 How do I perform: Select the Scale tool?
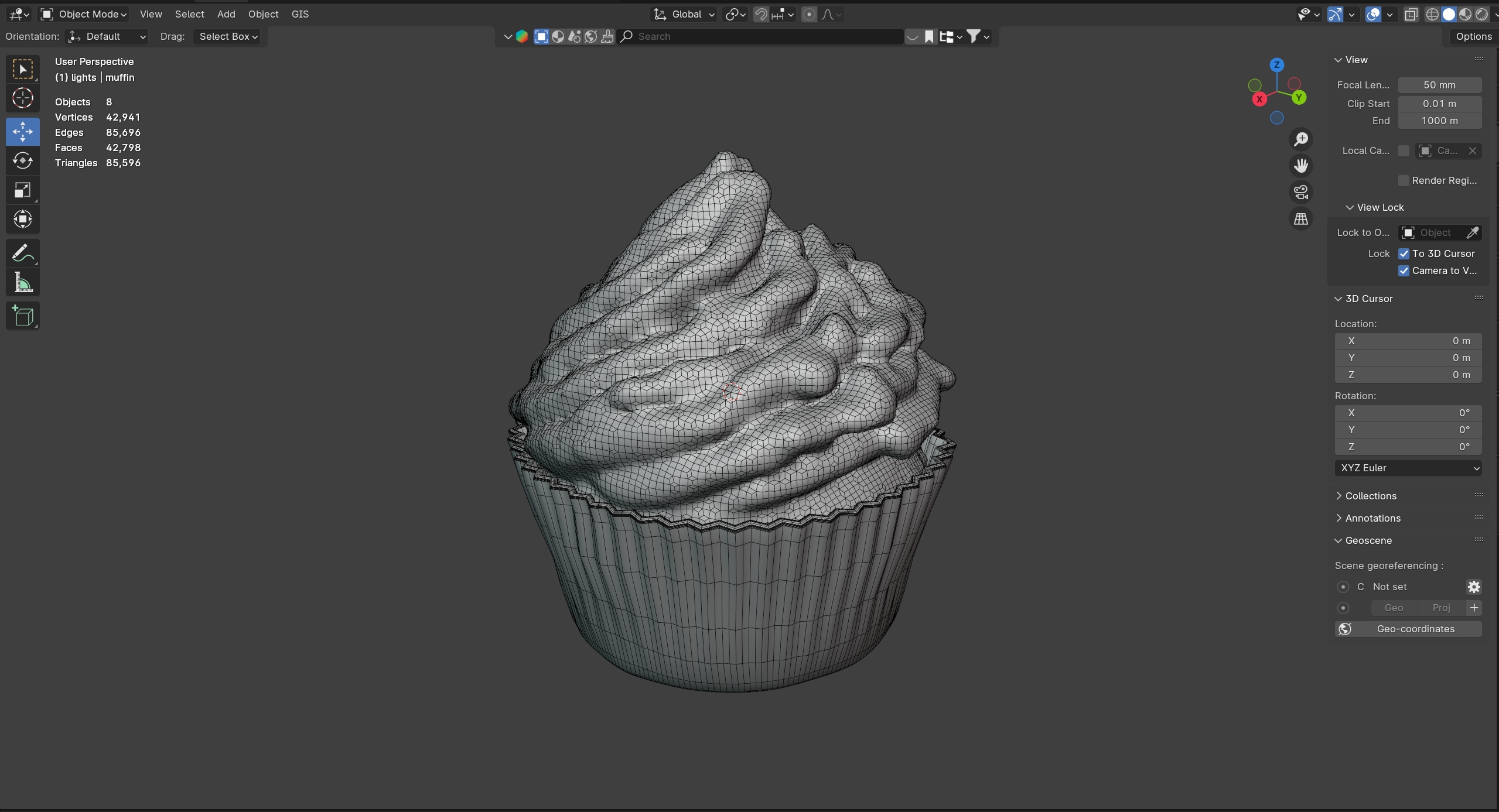coord(22,190)
